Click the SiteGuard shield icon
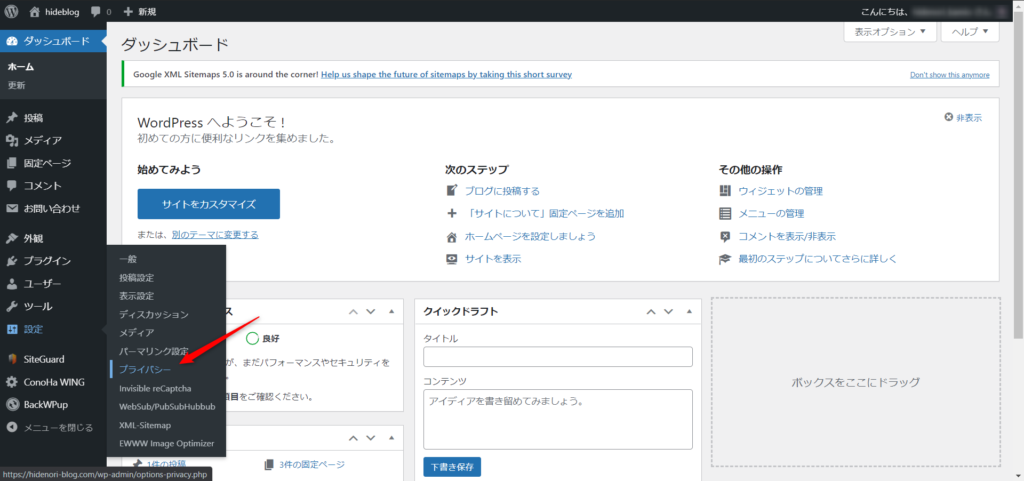This screenshot has width=1024, height=481. pyautogui.click(x=11, y=359)
